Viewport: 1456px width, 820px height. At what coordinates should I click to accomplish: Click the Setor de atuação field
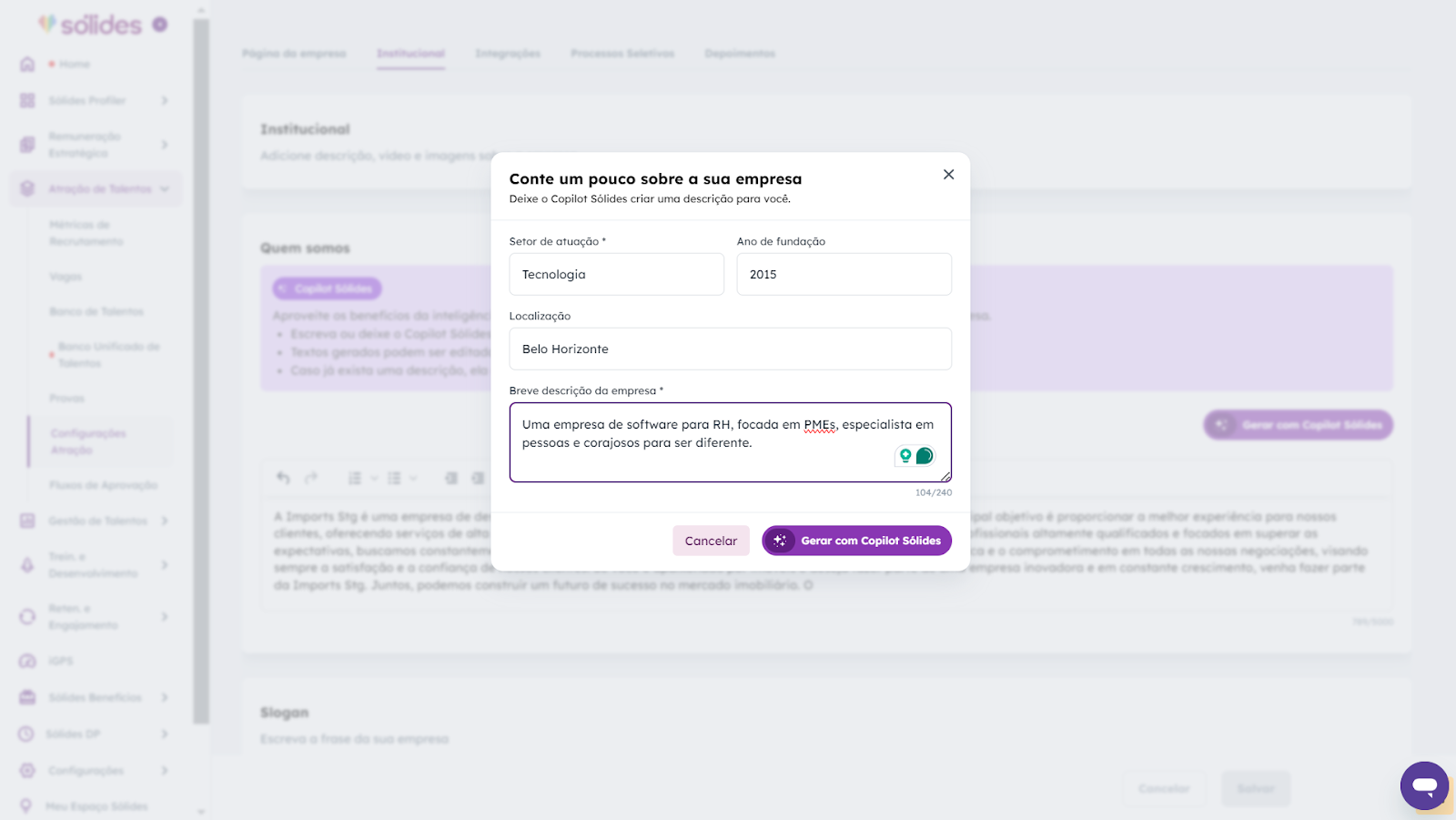(616, 274)
